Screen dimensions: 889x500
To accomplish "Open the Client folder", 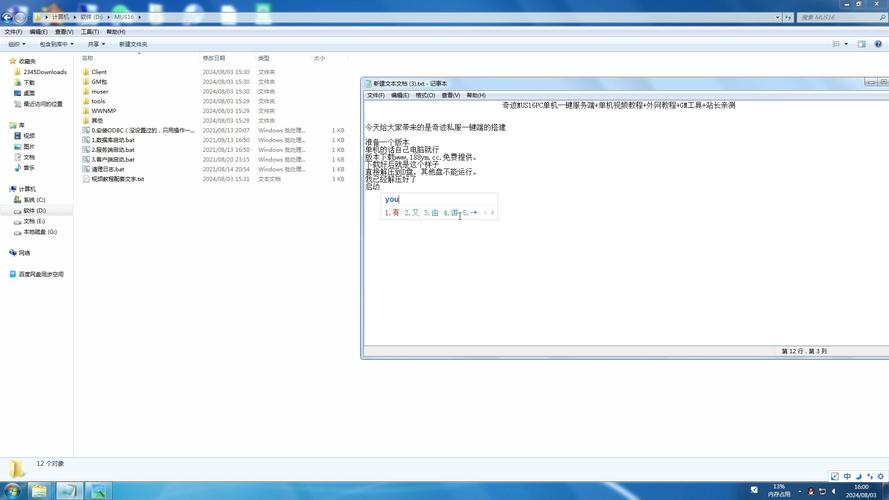I will point(99,72).
